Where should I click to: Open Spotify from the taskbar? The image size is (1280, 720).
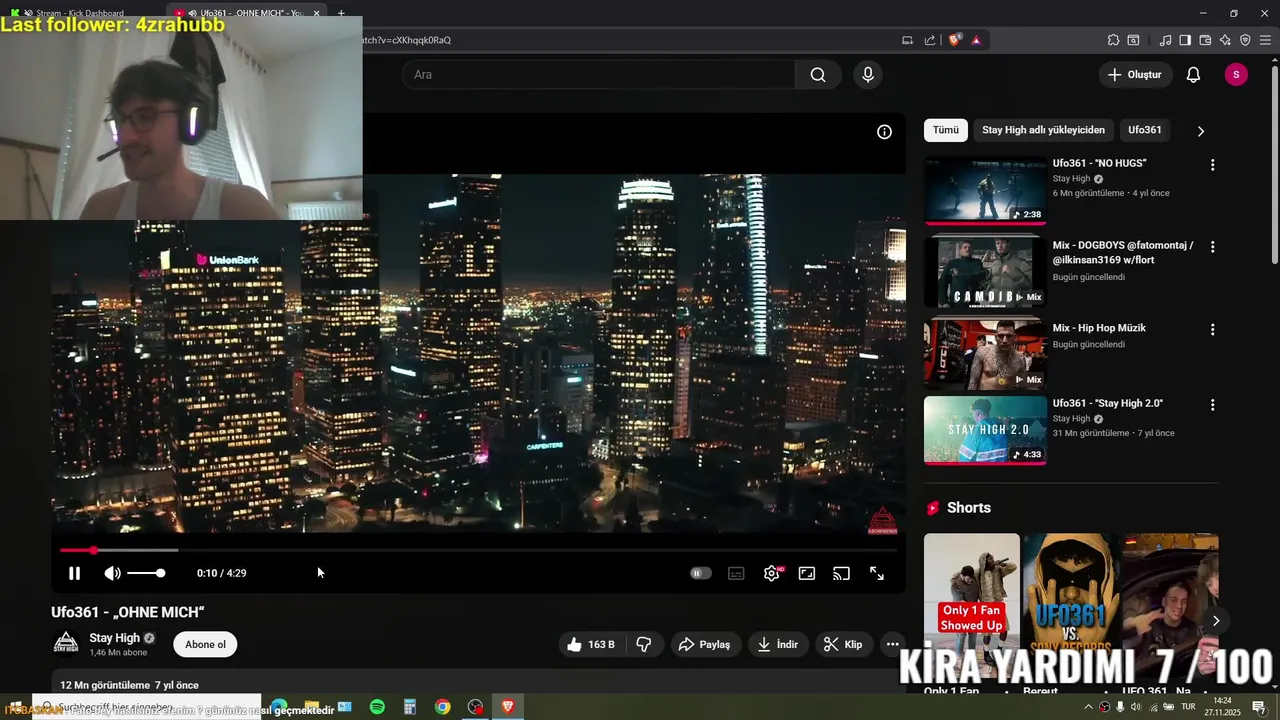coord(377,707)
